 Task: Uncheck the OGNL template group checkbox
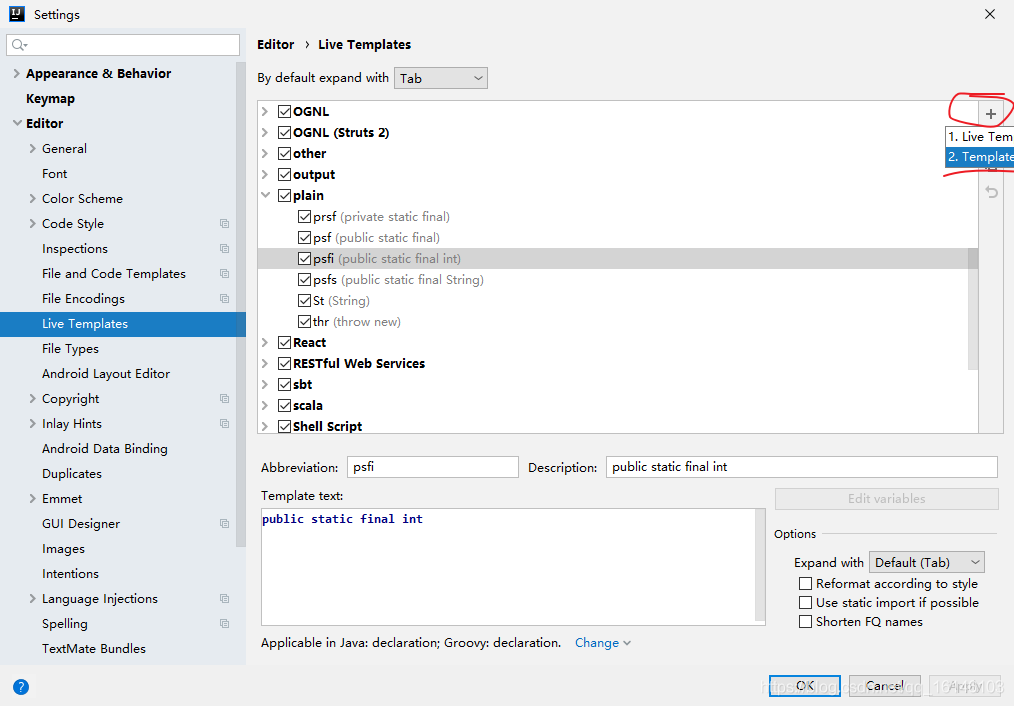click(285, 111)
